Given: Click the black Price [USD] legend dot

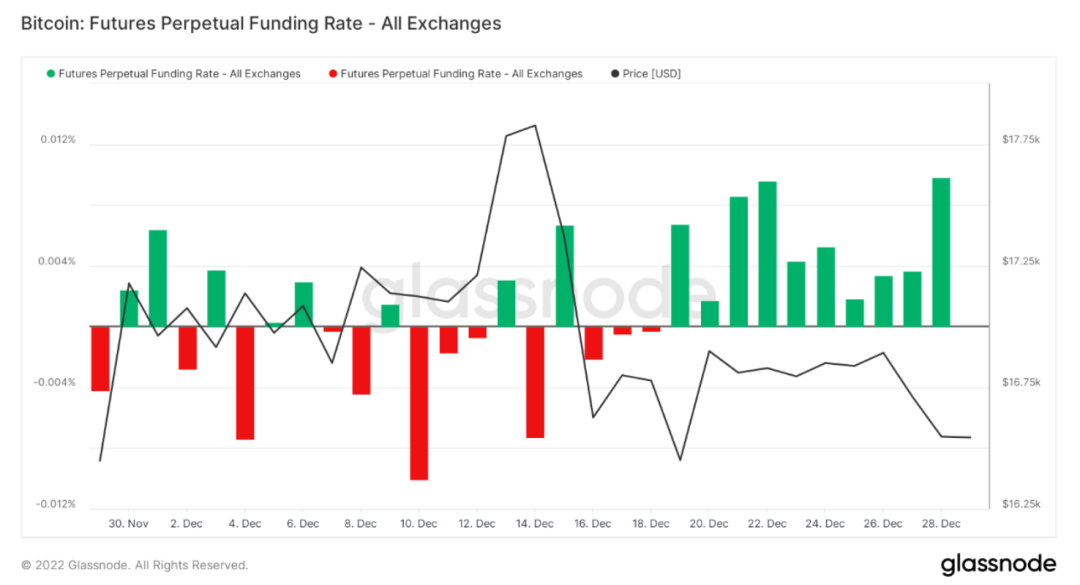Looking at the screenshot, I should coord(614,74).
